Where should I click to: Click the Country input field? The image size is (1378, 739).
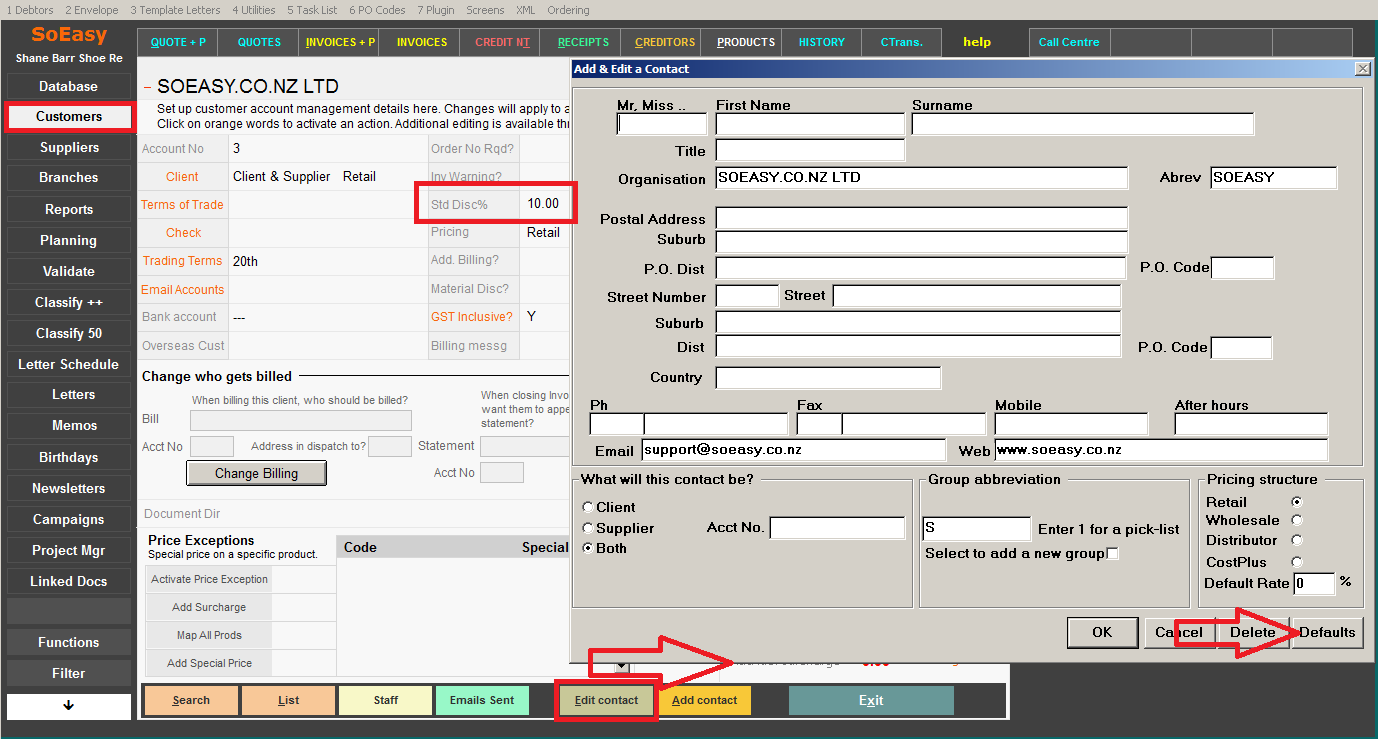coord(828,378)
